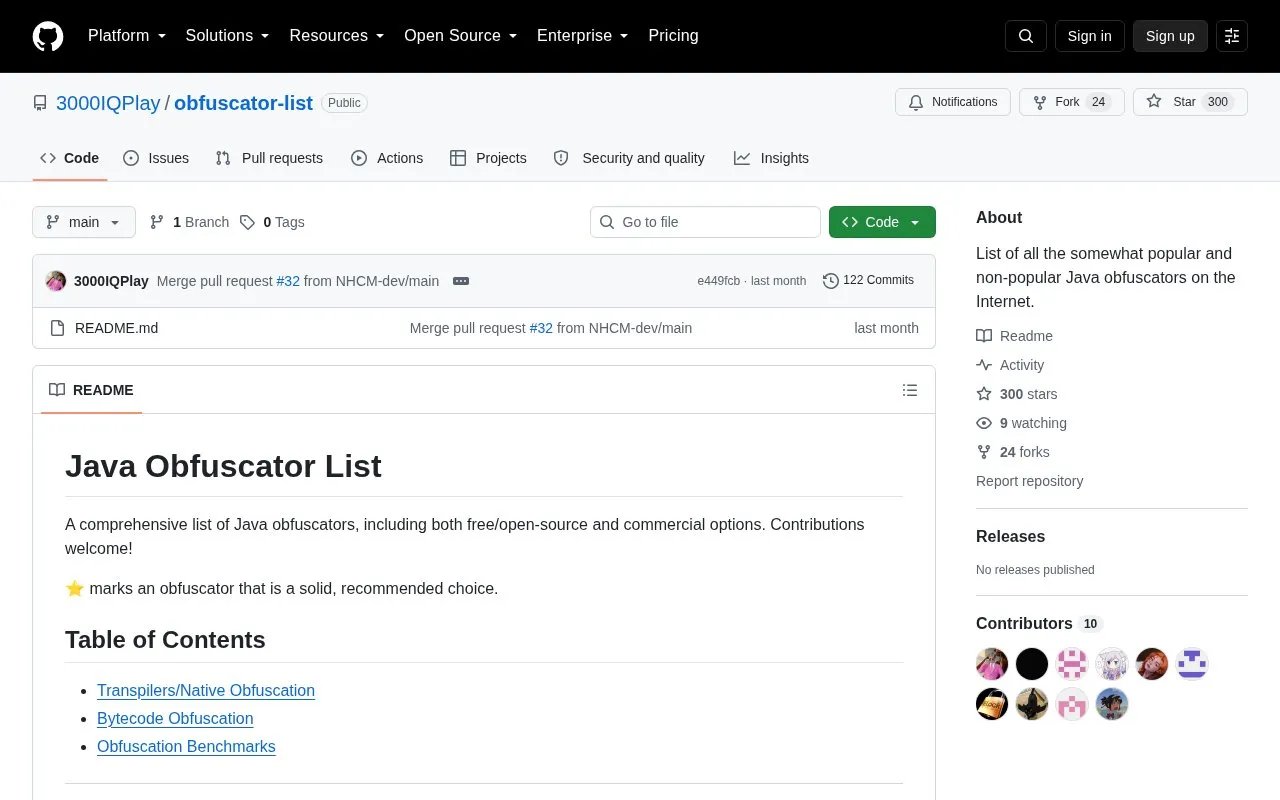
Task: Click the Sign up button
Action: point(1170,36)
